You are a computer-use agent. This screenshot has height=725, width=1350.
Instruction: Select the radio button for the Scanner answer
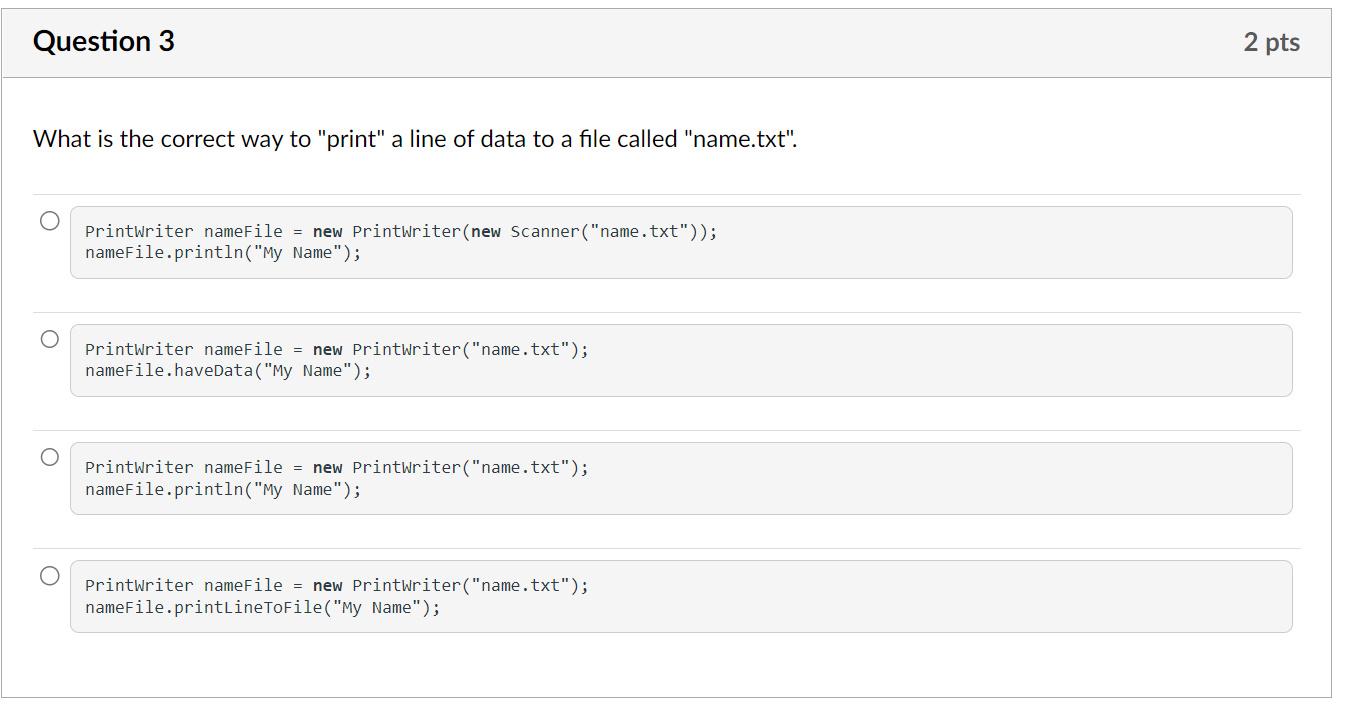pos(50,221)
